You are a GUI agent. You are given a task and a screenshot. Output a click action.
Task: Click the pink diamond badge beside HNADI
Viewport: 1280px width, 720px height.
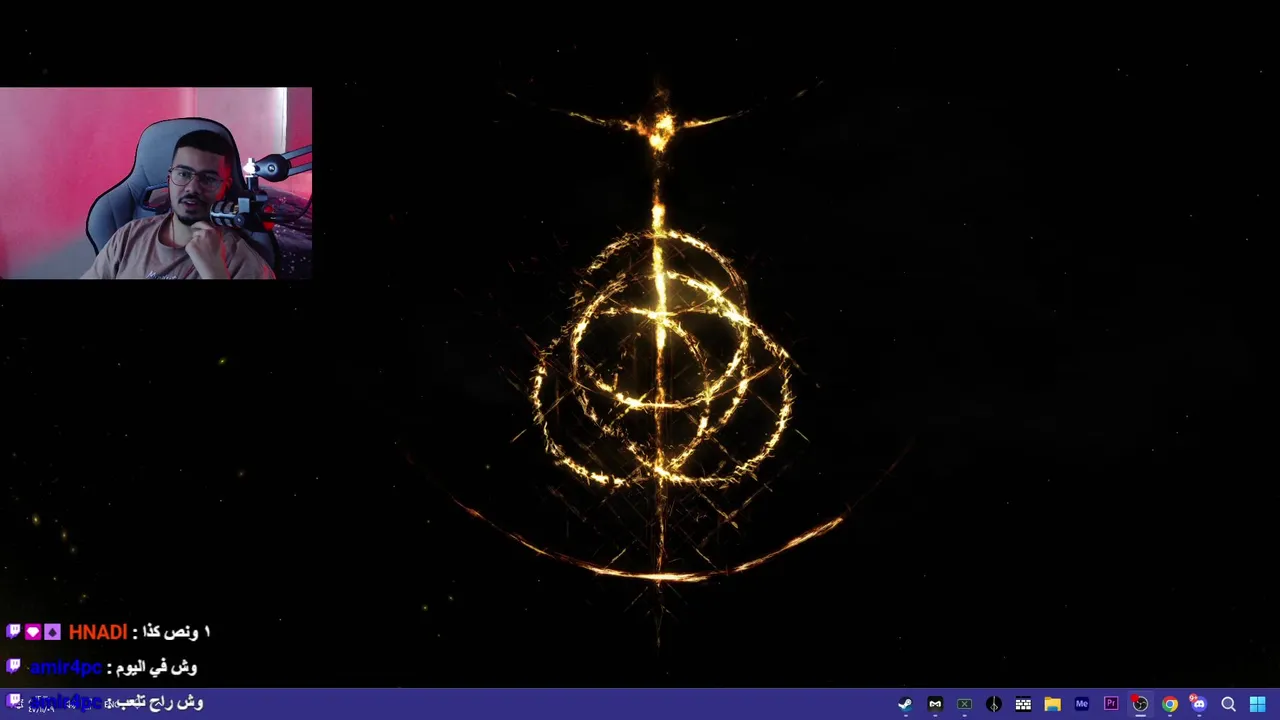33,632
